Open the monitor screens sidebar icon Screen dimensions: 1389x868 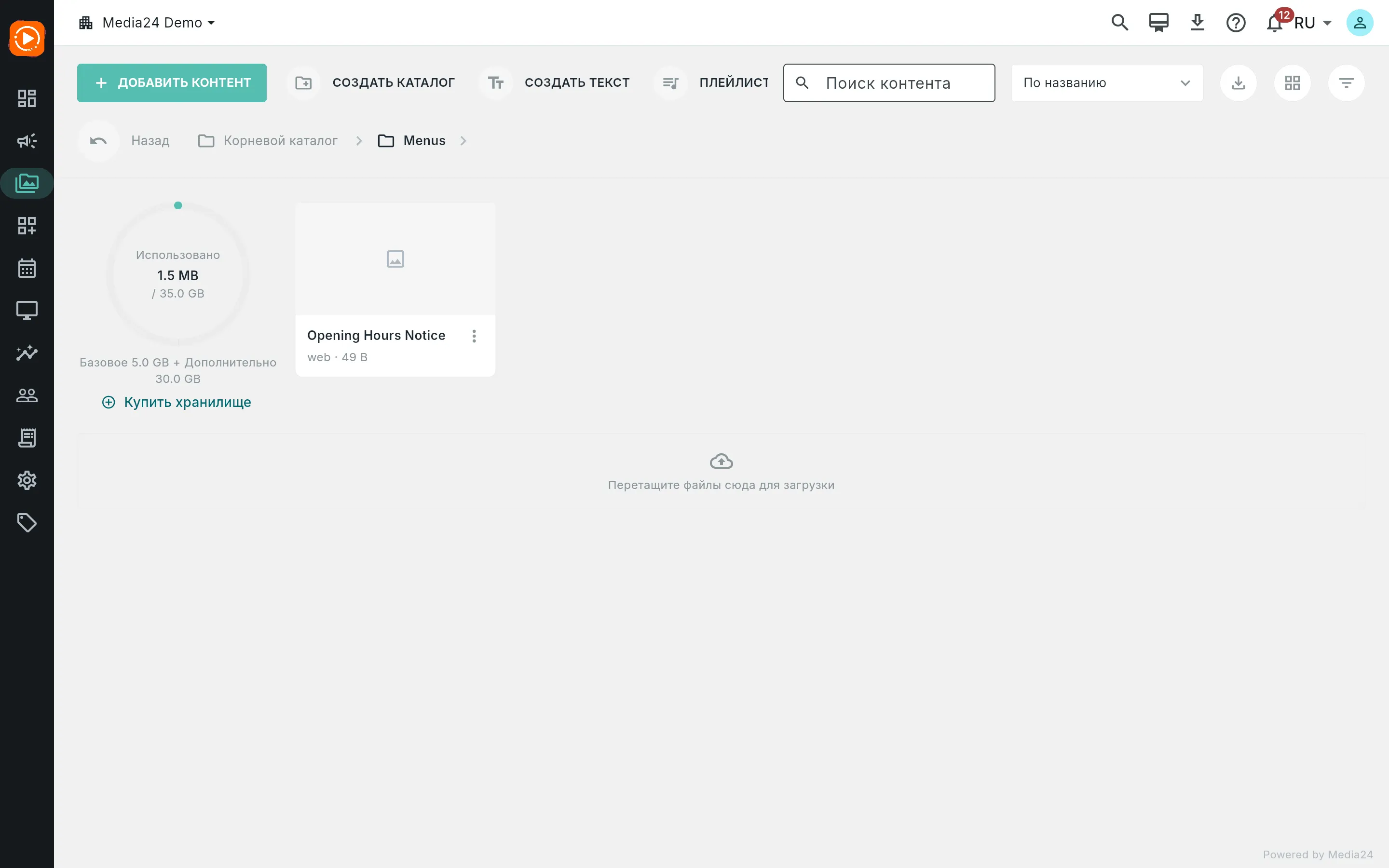(x=27, y=311)
